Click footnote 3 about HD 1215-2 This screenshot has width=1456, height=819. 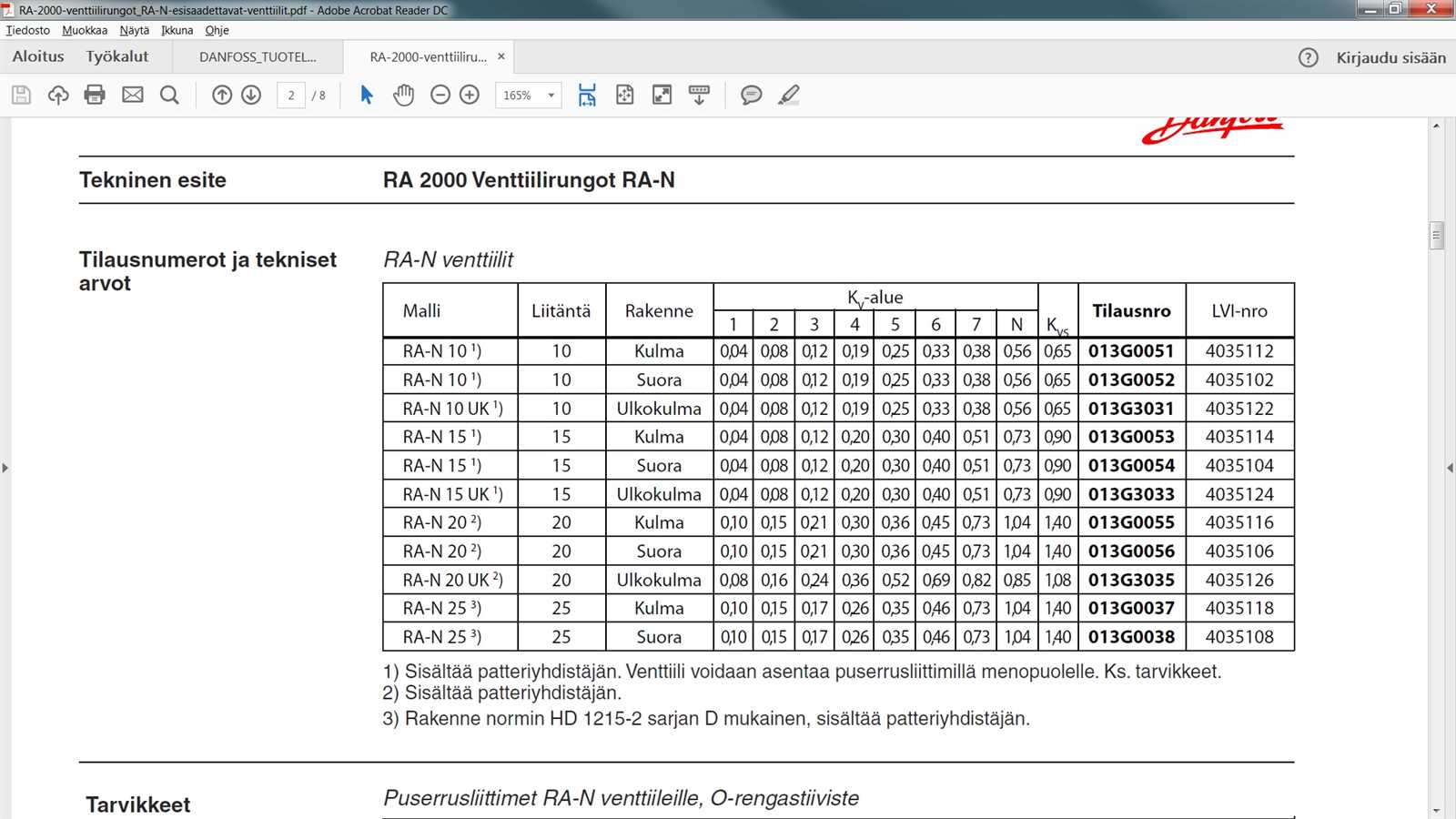pyautogui.click(x=706, y=719)
